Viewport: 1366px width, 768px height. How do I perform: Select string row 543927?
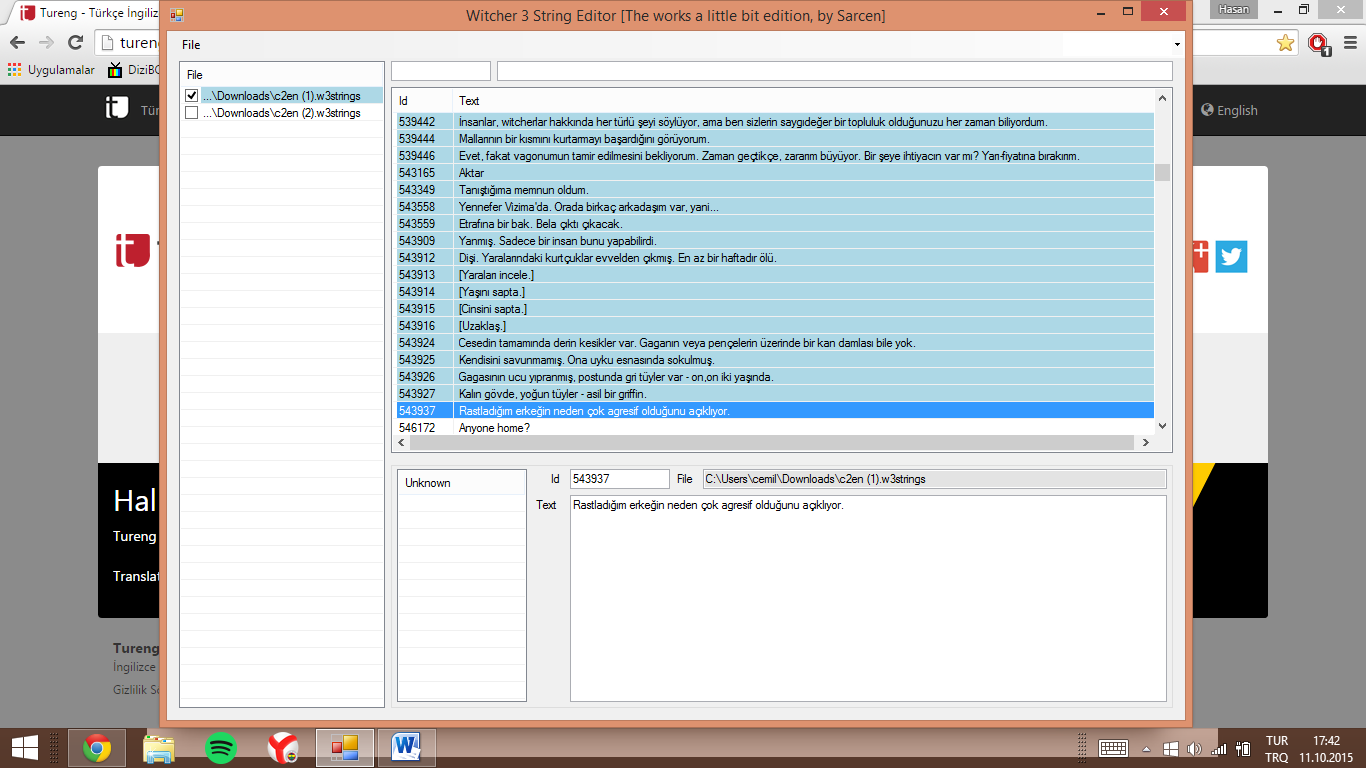(773, 394)
